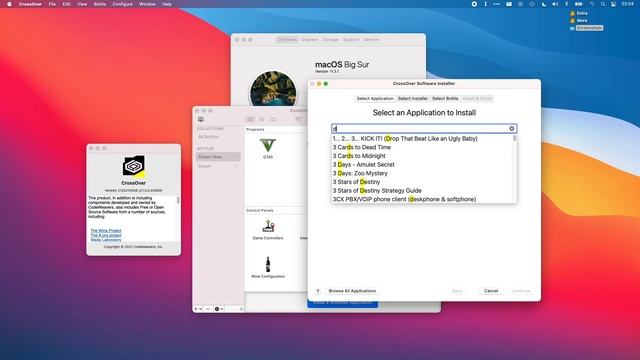Viewport: 640px width, 360px height.
Task: Open the gear action menu in CrossOver sidebar footer
Action: [x=219, y=309]
